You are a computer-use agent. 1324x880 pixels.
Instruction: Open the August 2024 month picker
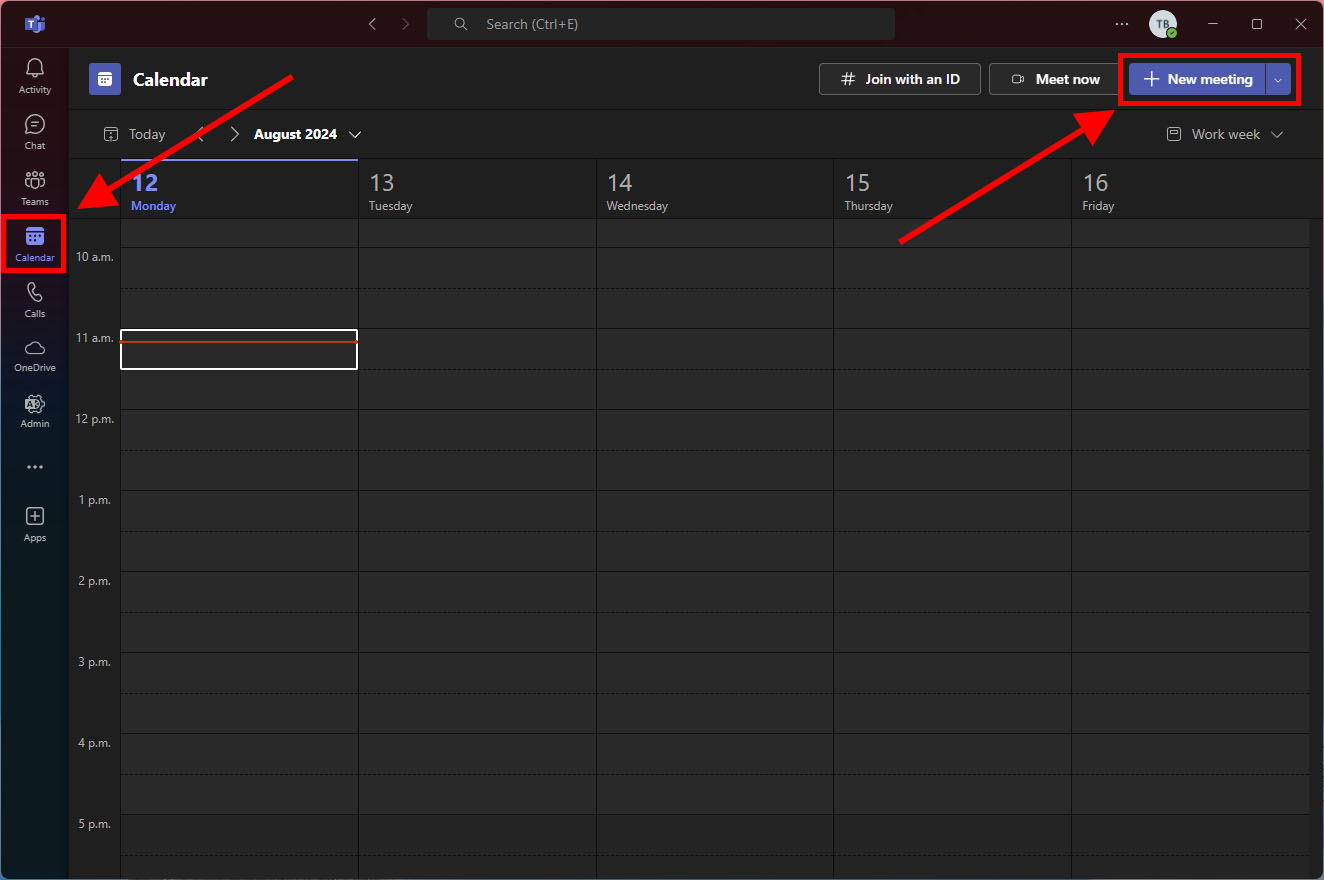(307, 134)
